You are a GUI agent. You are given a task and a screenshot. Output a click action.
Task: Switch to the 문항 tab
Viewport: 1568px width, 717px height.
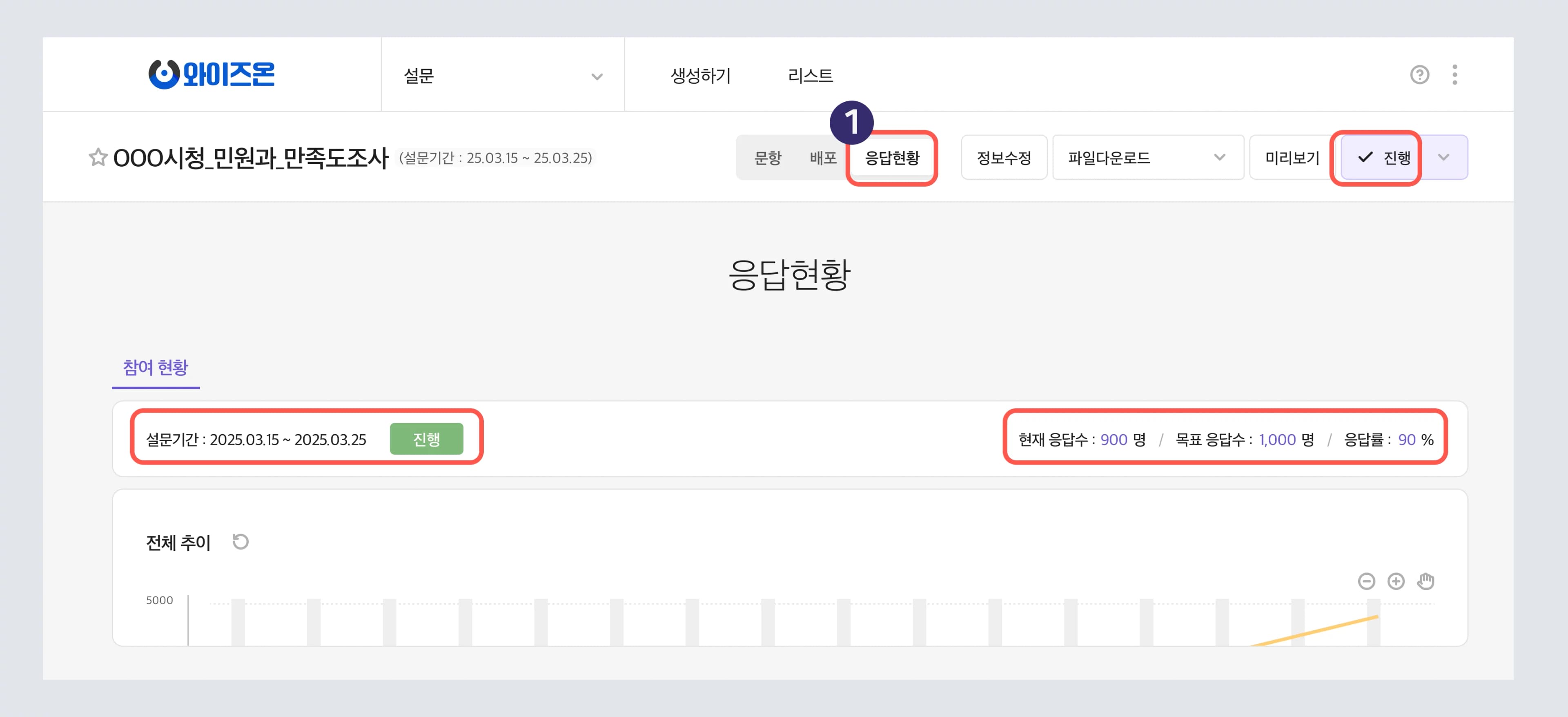(768, 158)
